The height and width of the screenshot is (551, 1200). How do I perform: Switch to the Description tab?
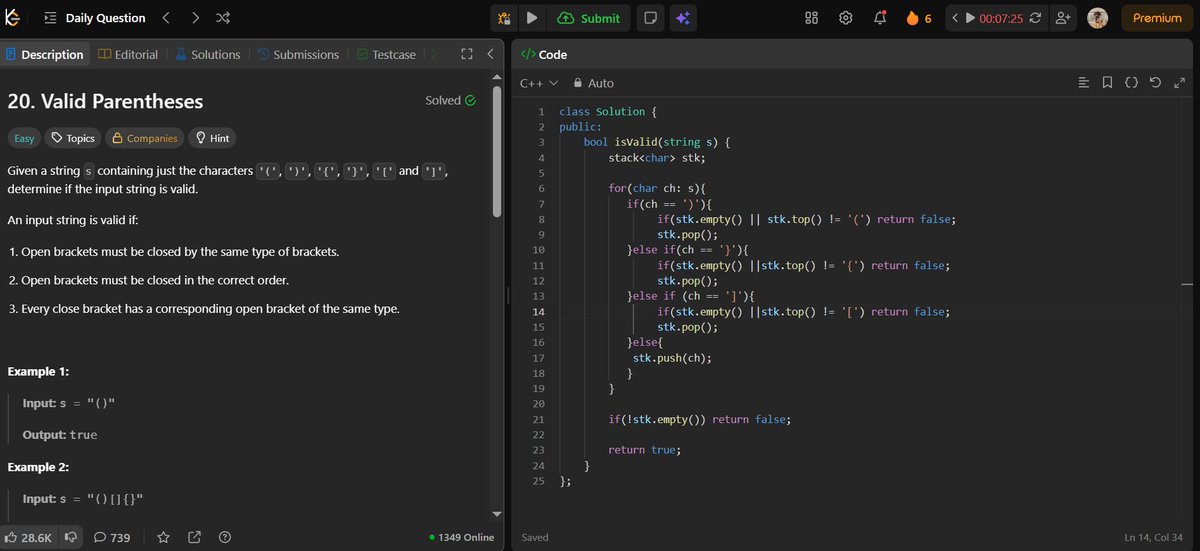tap(45, 55)
